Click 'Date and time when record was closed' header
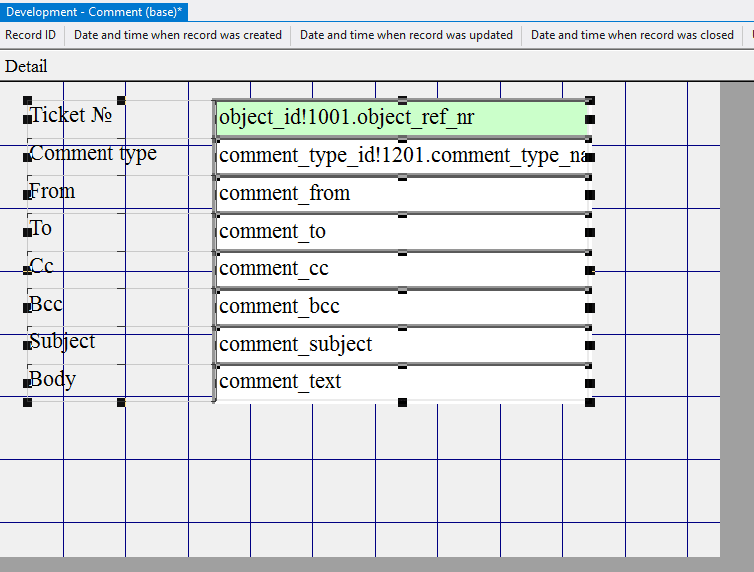754x572 pixels. pos(632,35)
